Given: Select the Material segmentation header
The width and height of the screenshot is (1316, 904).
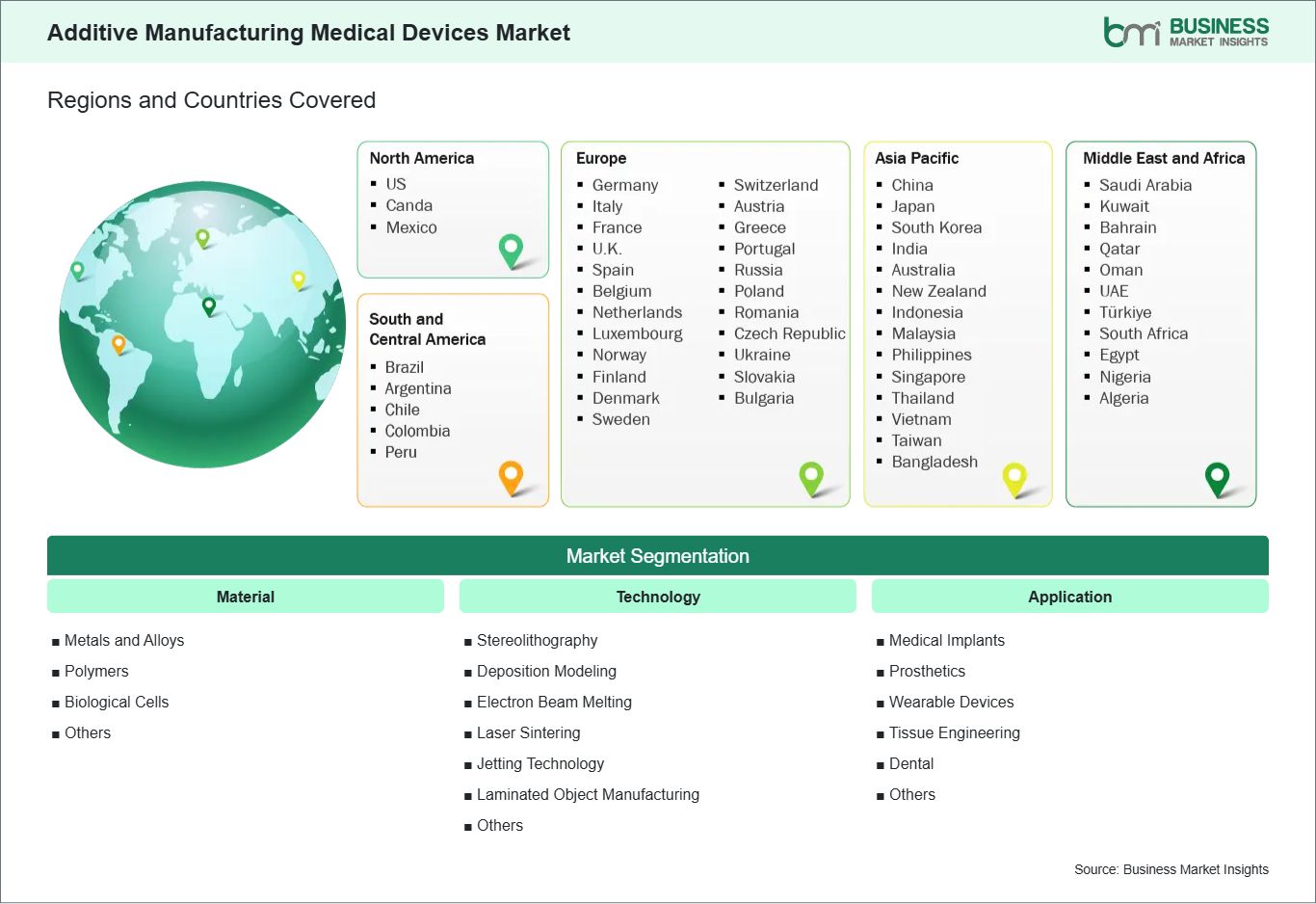Looking at the screenshot, I should (246, 597).
